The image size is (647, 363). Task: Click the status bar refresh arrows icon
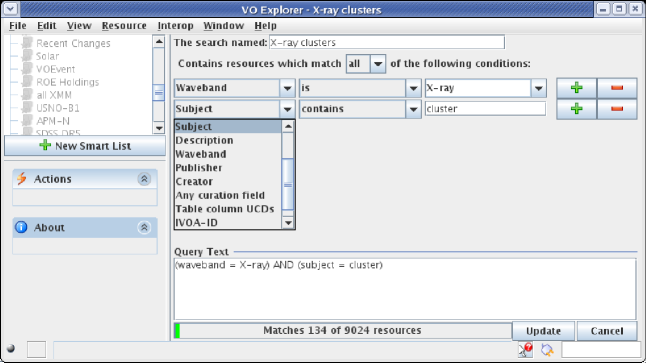[x=547, y=350]
